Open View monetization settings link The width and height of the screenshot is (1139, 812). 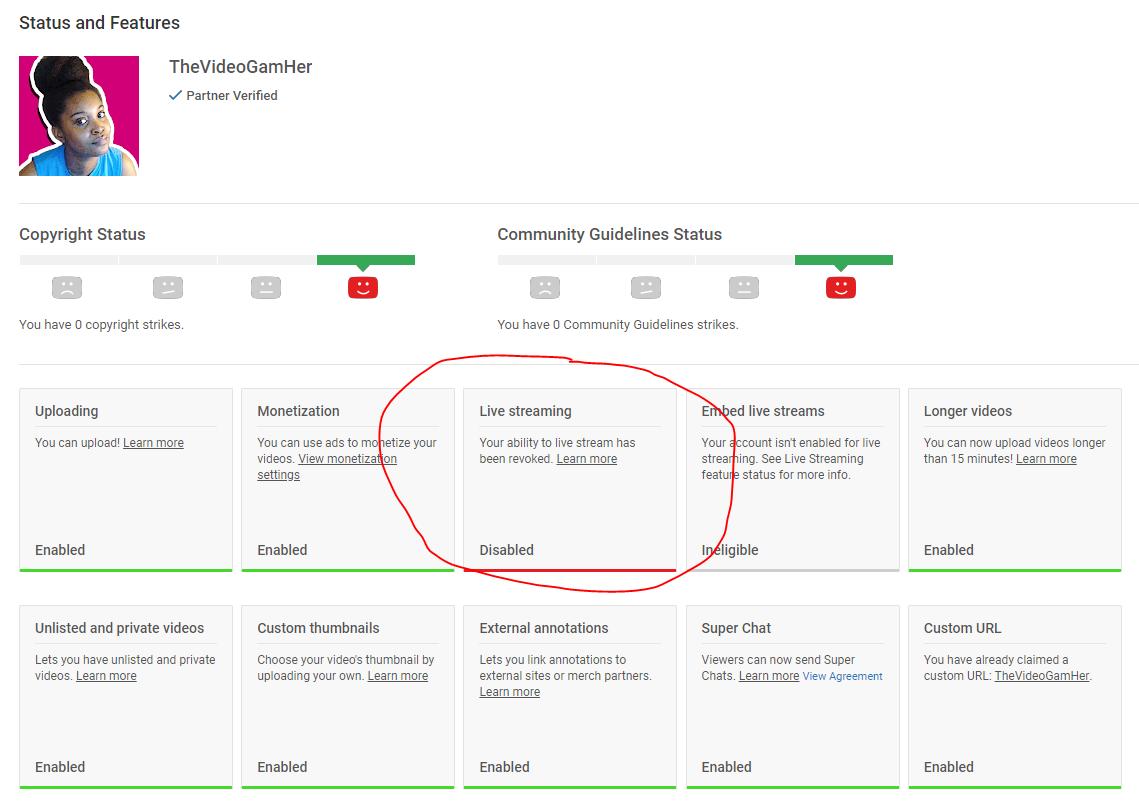pos(327,466)
